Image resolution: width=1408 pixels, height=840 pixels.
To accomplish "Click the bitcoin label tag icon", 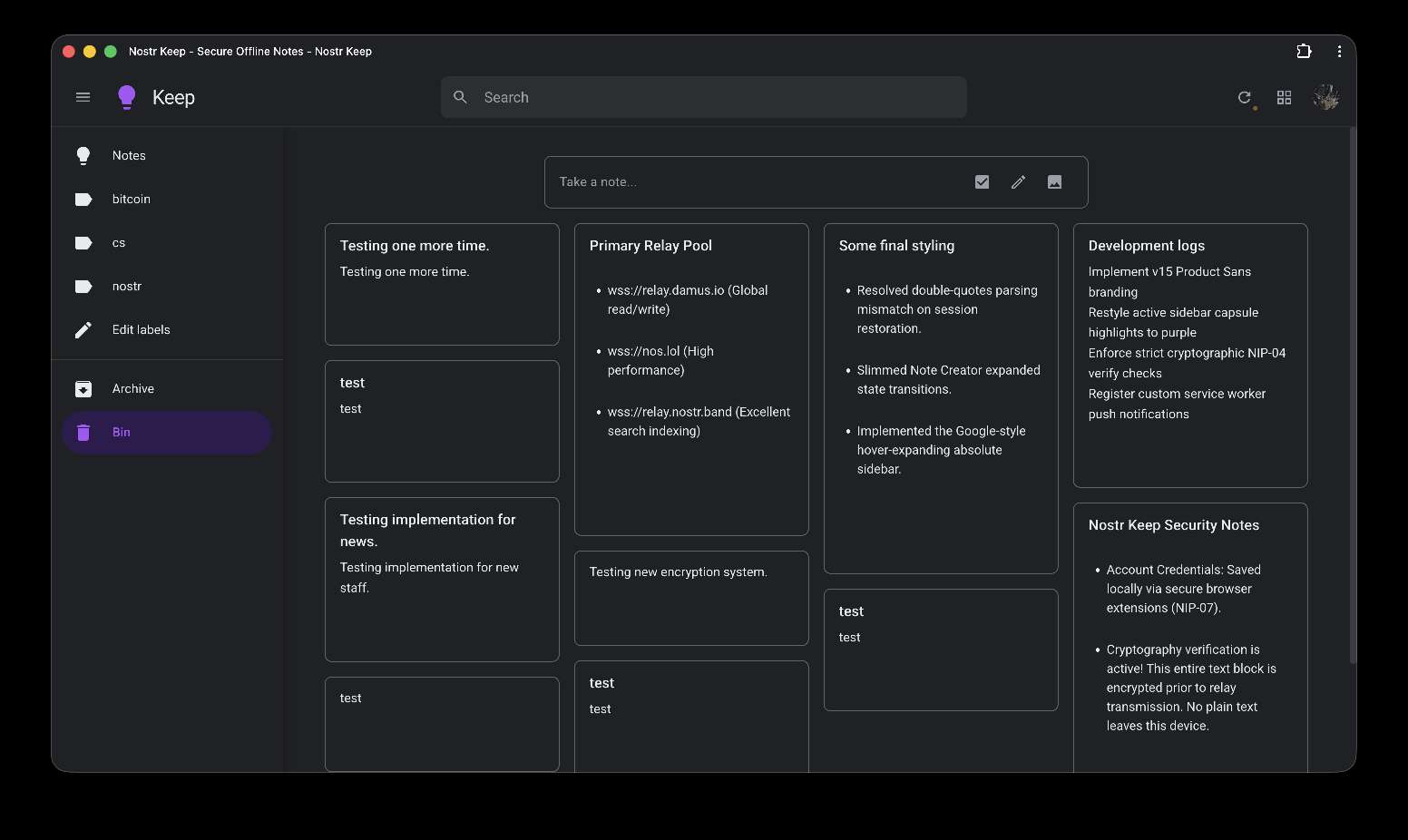I will (x=83, y=200).
